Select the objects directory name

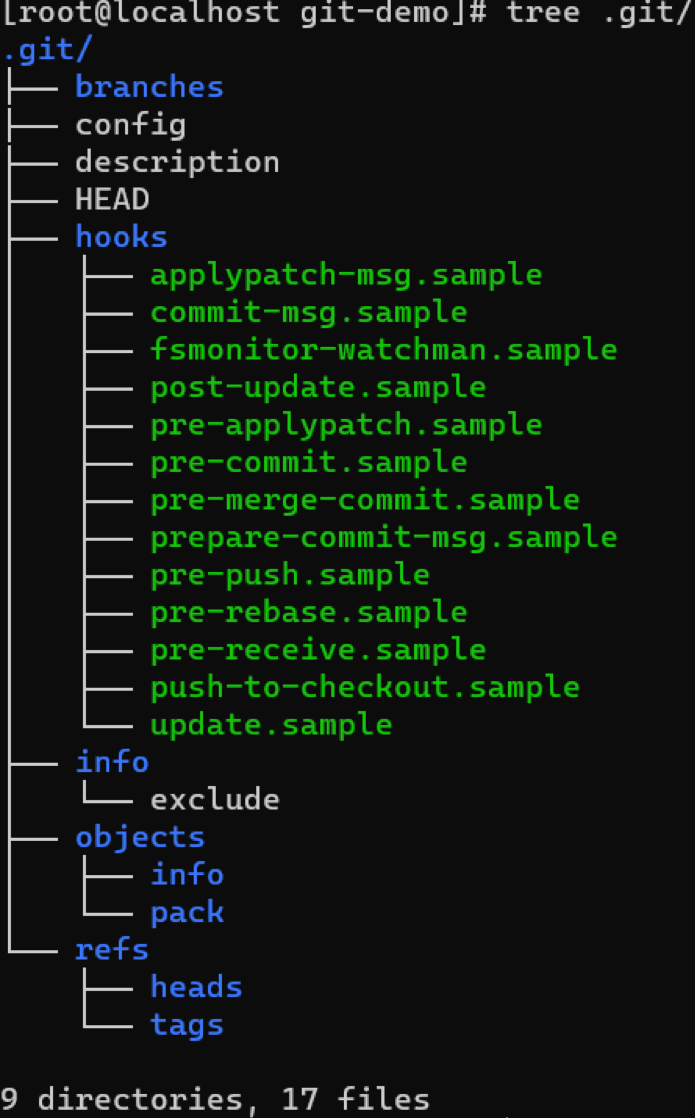coord(140,837)
